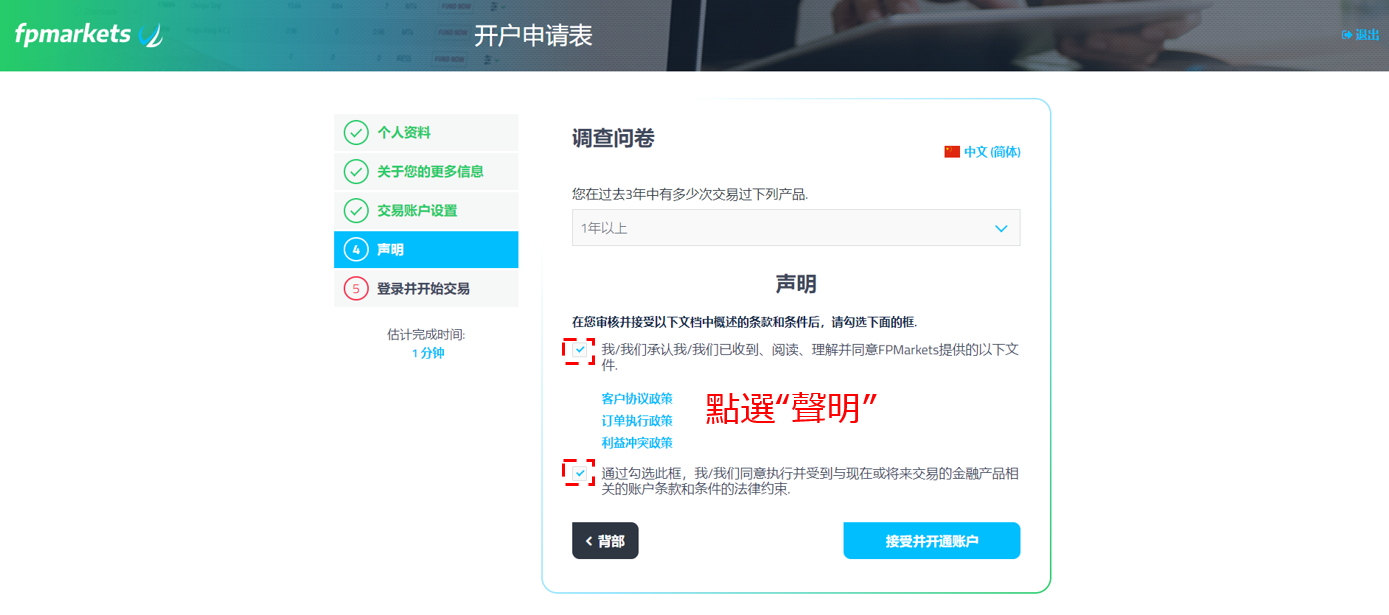Toggle the document acknowledgement checkbox
This screenshot has height=615, width=1389.
pyautogui.click(x=580, y=350)
